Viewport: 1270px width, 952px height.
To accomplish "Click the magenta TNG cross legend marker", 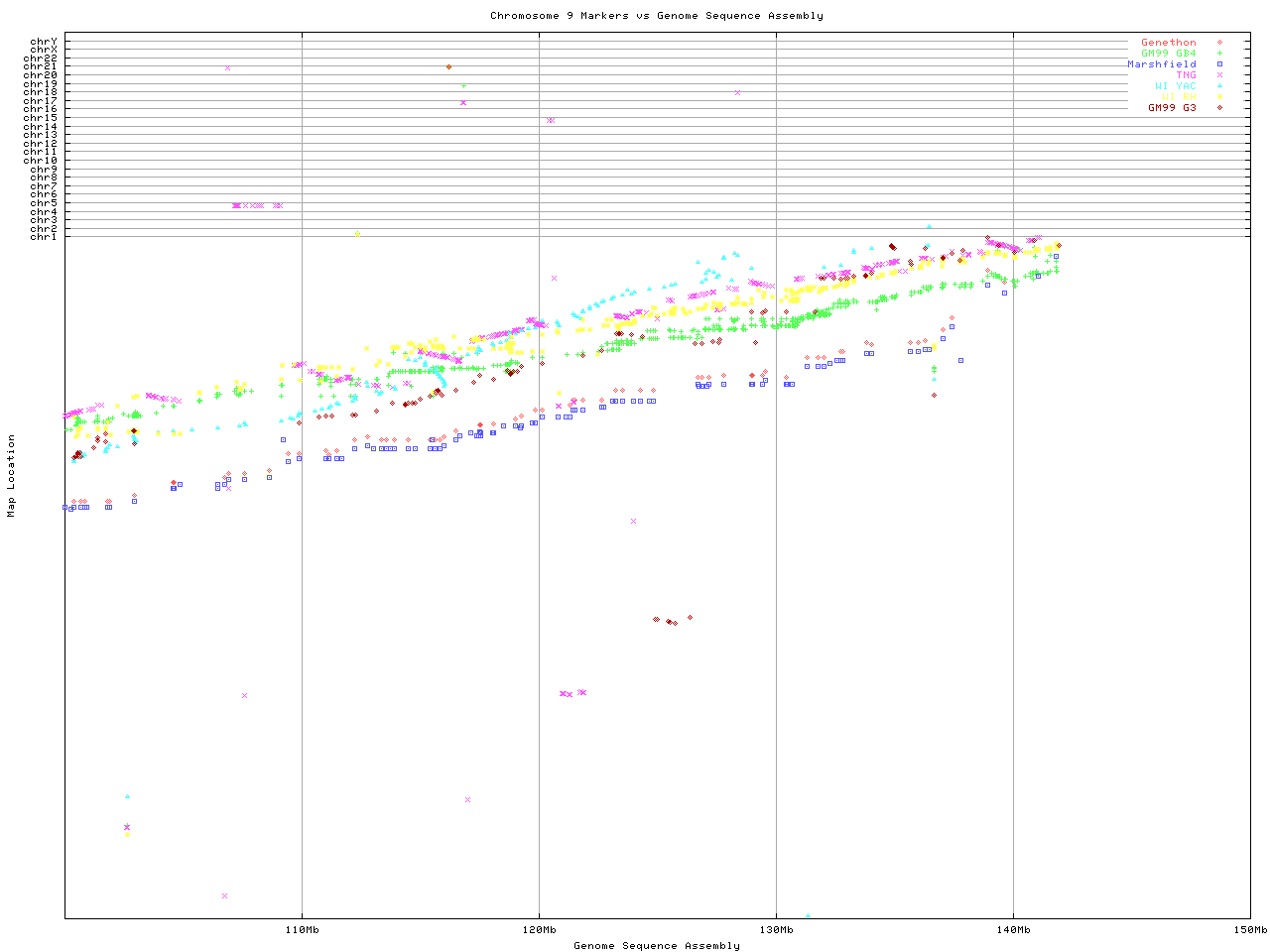I will (x=1219, y=75).
